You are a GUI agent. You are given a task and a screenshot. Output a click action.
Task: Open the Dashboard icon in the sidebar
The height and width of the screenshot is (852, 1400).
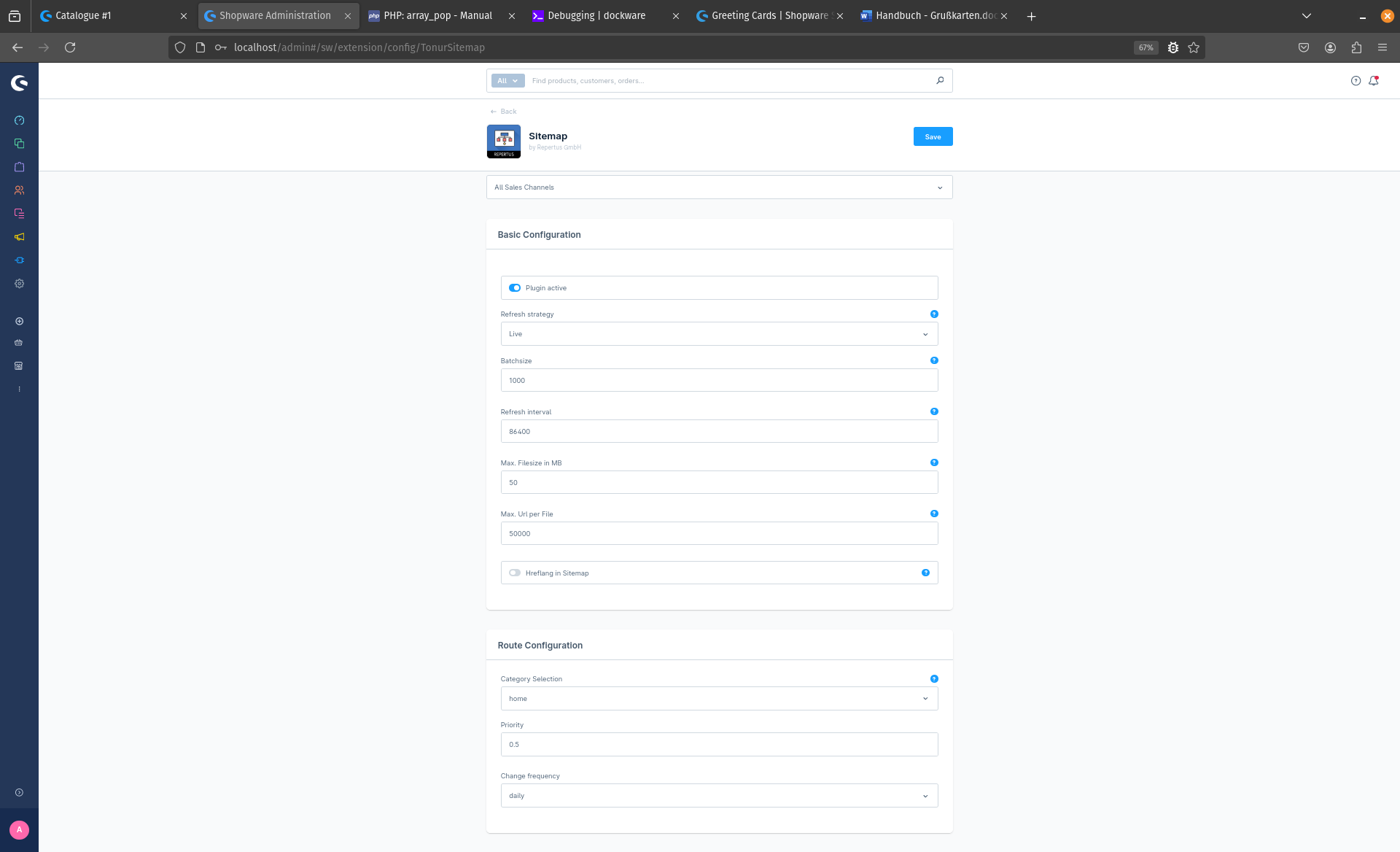click(19, 120)
